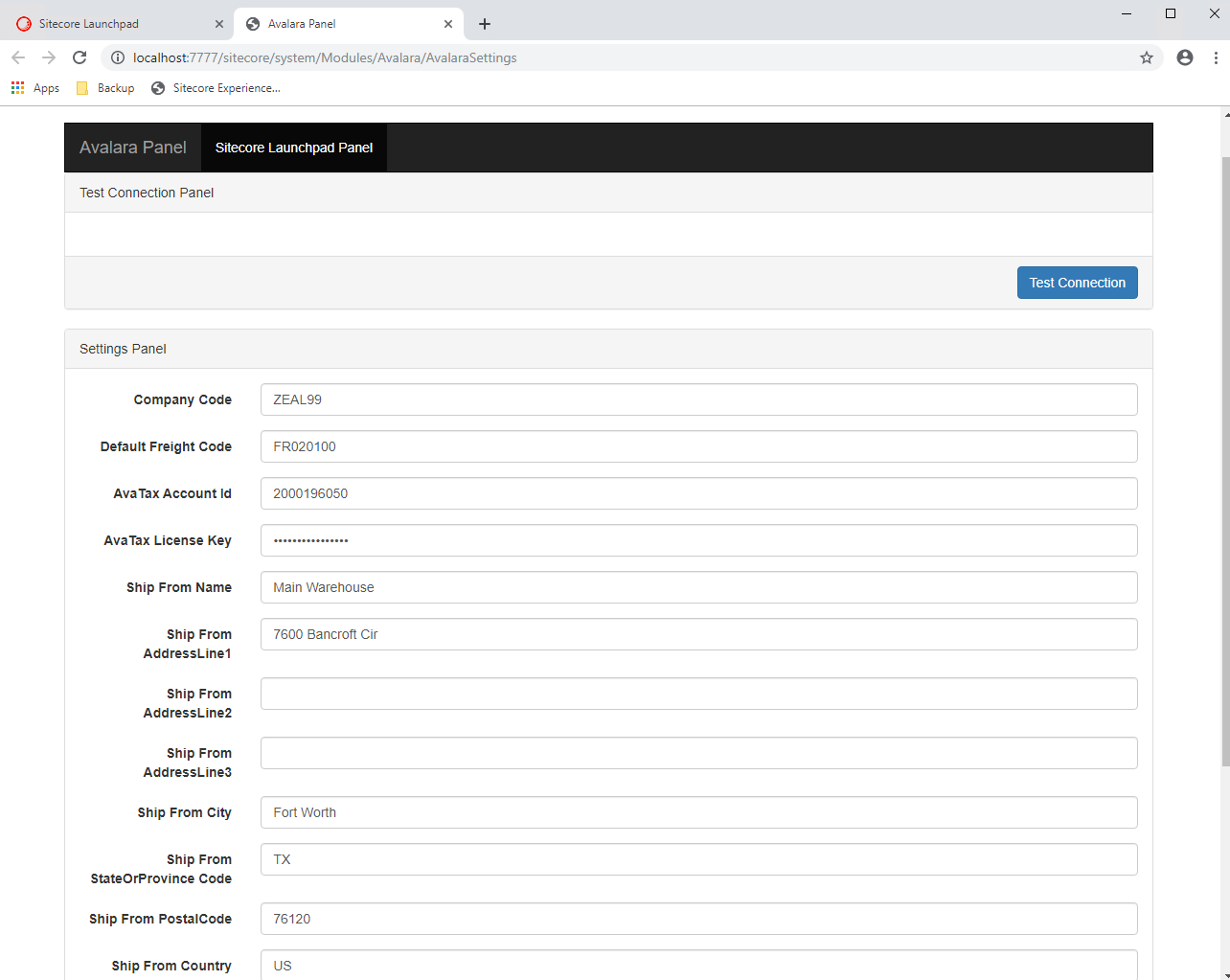Click the Ship From AddressLine1 field

coord(699,634)
